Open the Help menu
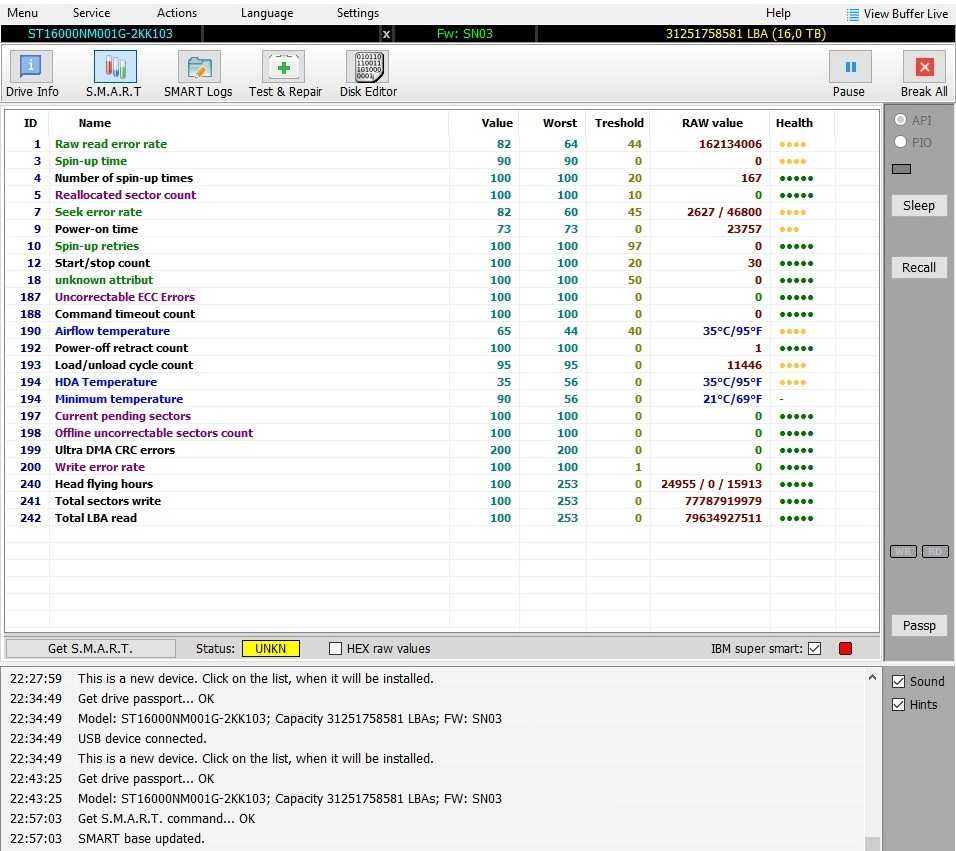The height and width of the screenshot is (851, 956). pos(778,13)
